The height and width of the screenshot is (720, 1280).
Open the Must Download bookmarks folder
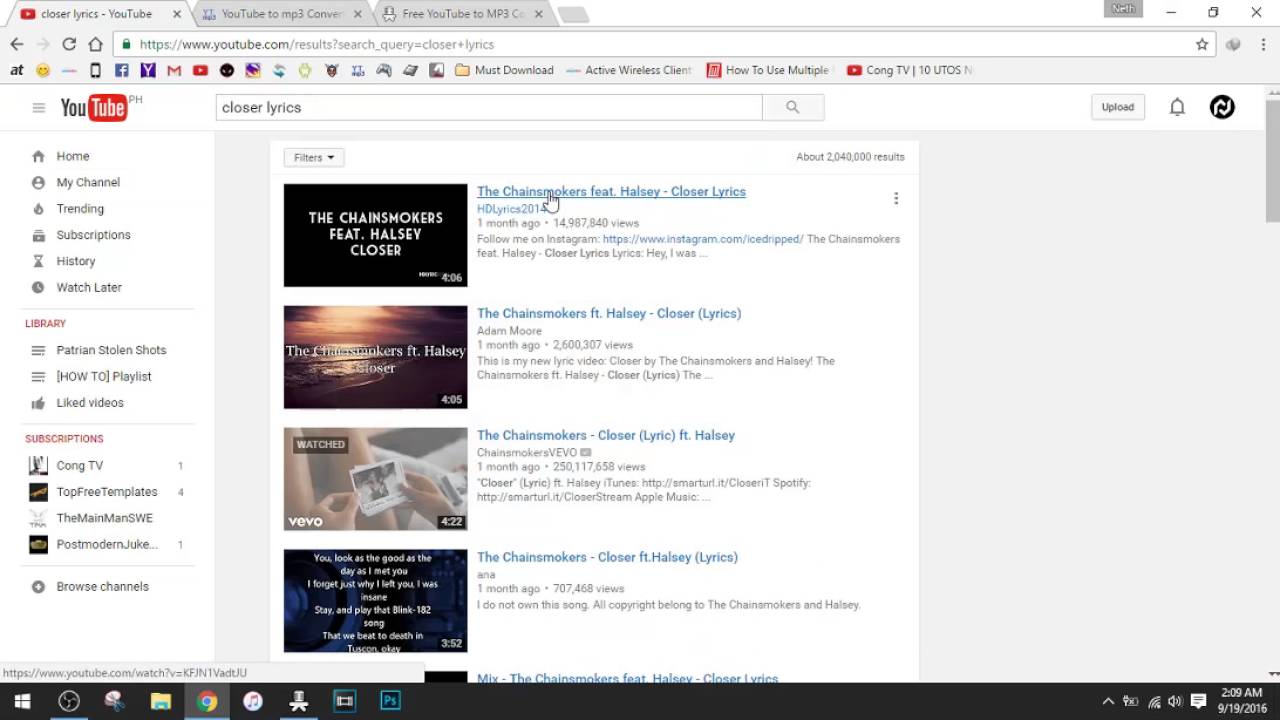pos(504,70)
